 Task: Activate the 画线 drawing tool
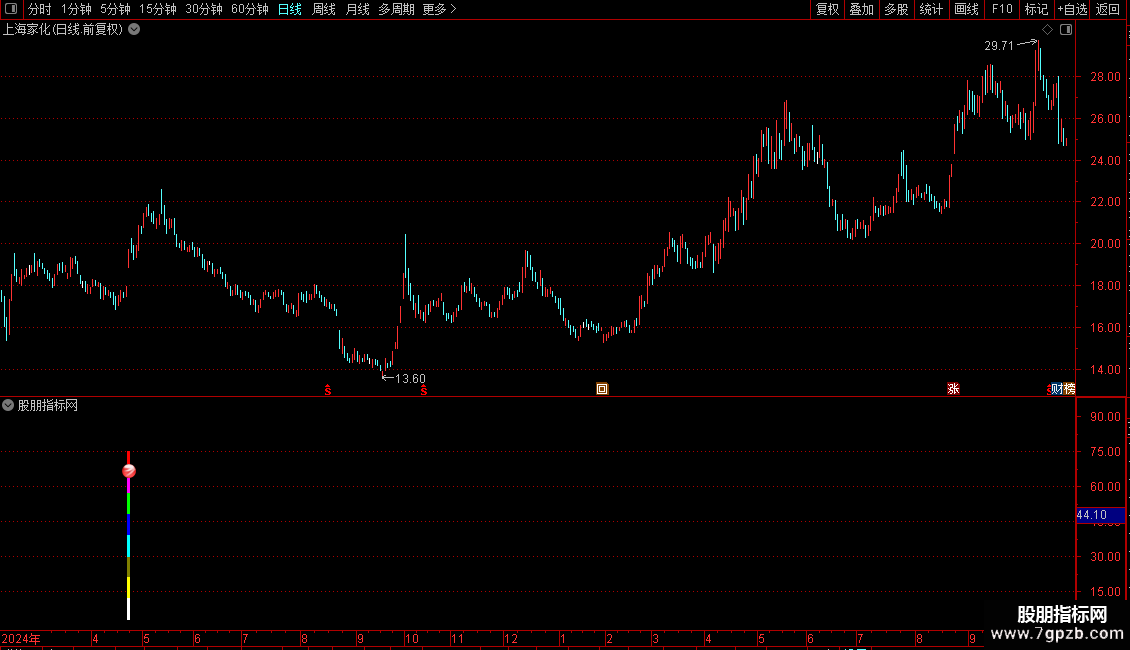966,9
